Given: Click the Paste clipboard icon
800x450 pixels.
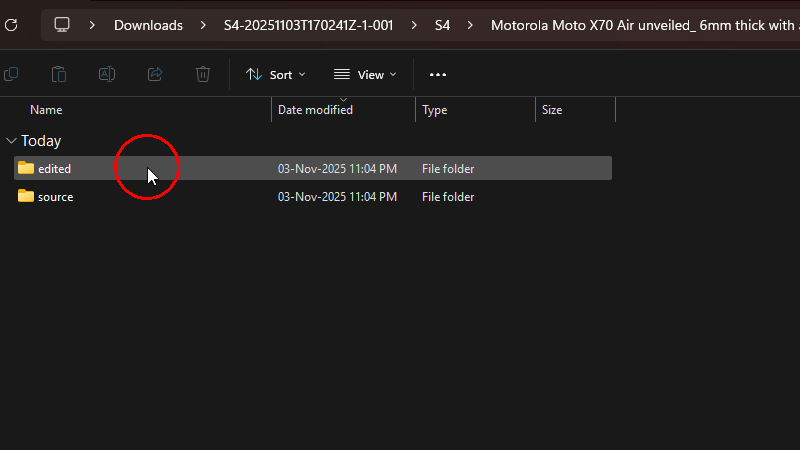Looking at the screenshot, I should pos(59,74).
